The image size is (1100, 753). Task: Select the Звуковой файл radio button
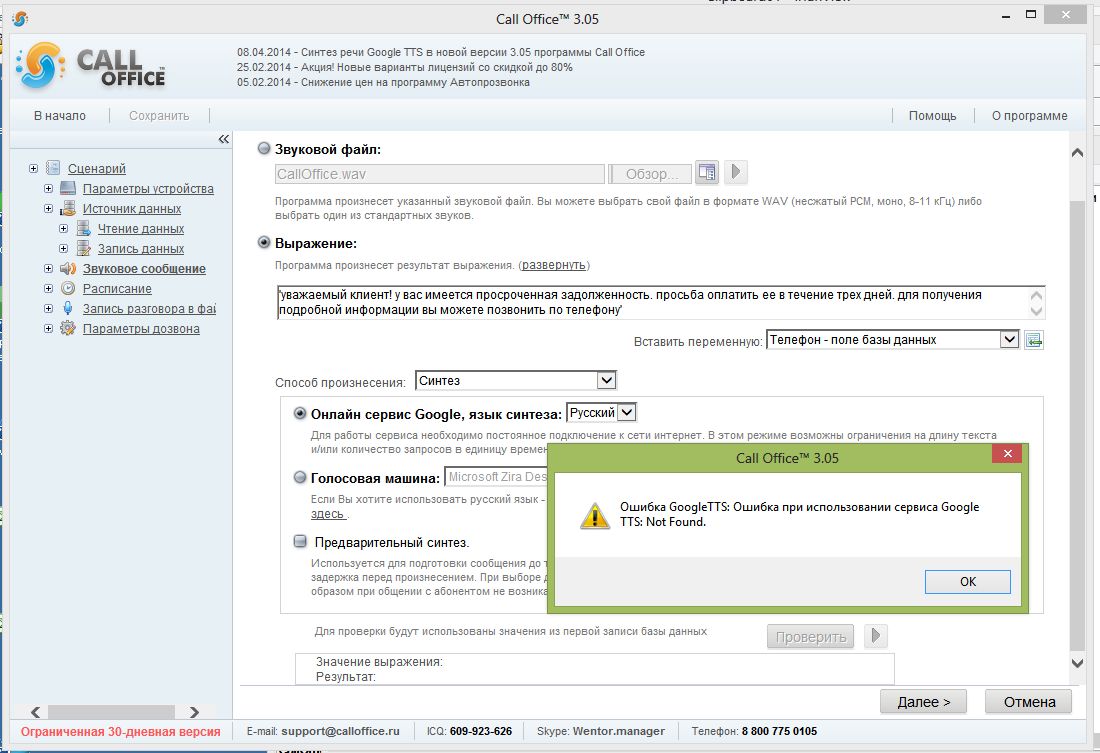[x=265, y=149]
